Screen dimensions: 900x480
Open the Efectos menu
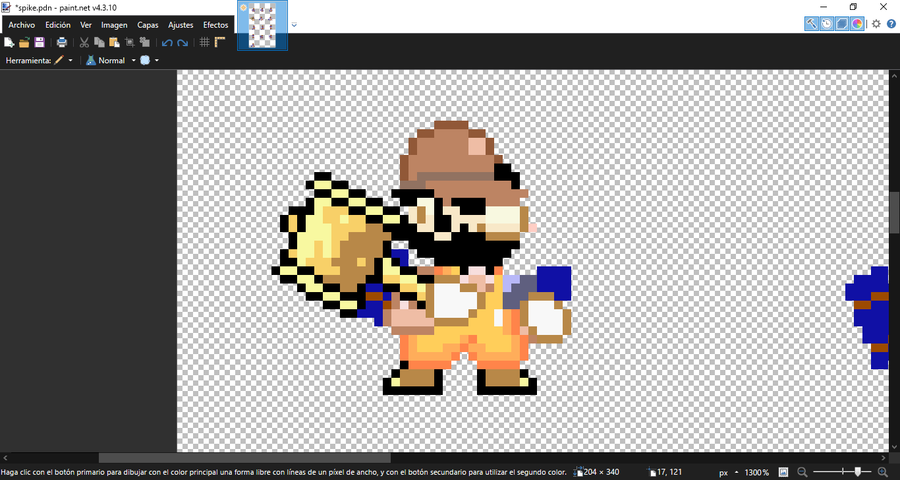216,25
